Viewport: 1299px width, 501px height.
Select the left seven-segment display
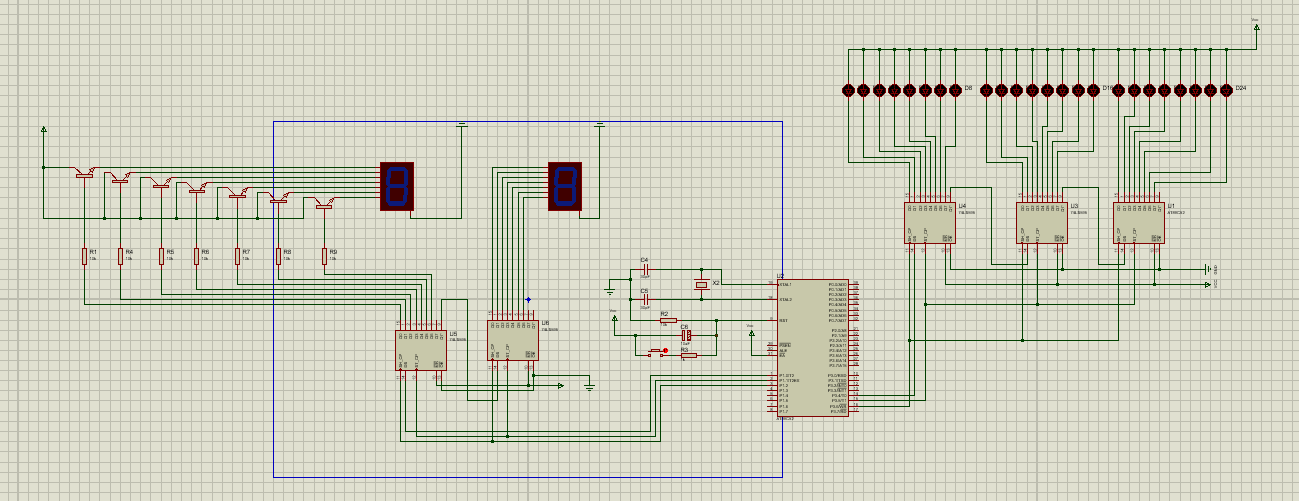click(397, 186)
